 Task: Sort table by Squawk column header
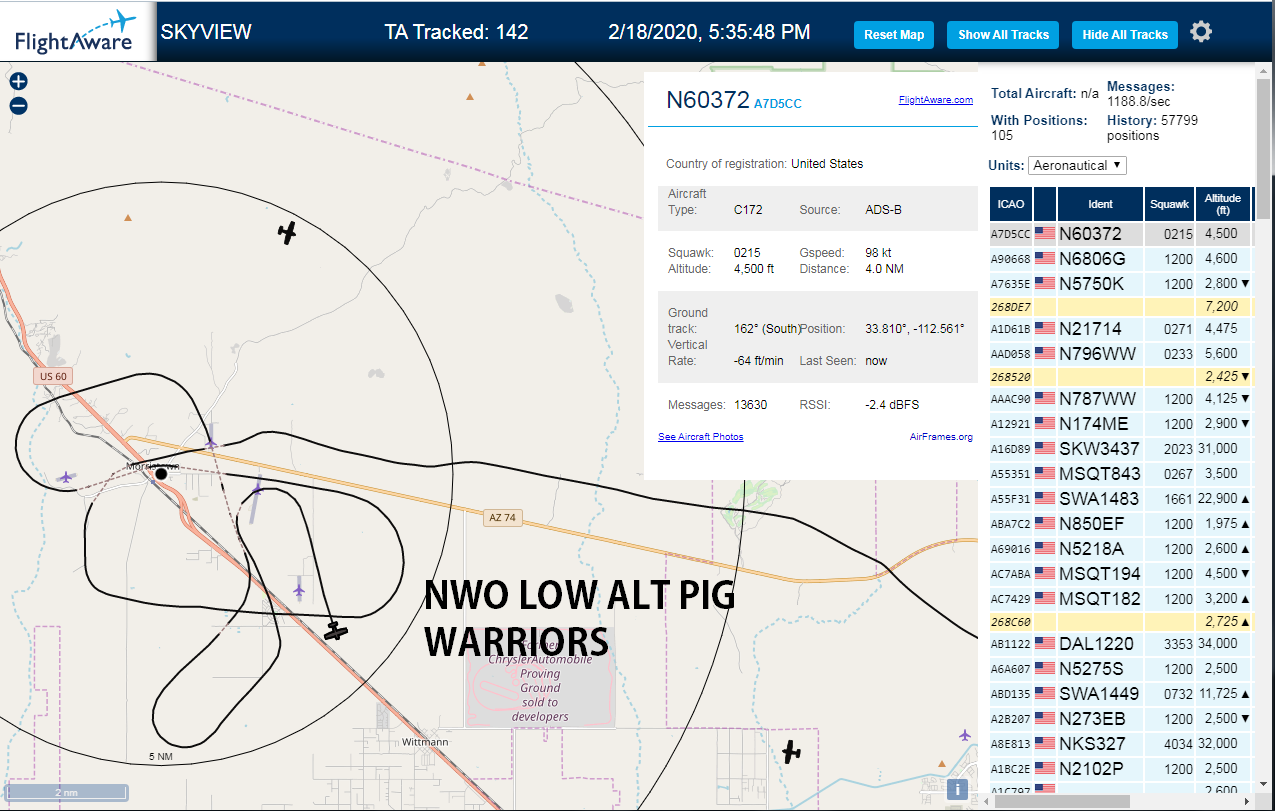pos(1169,204)
